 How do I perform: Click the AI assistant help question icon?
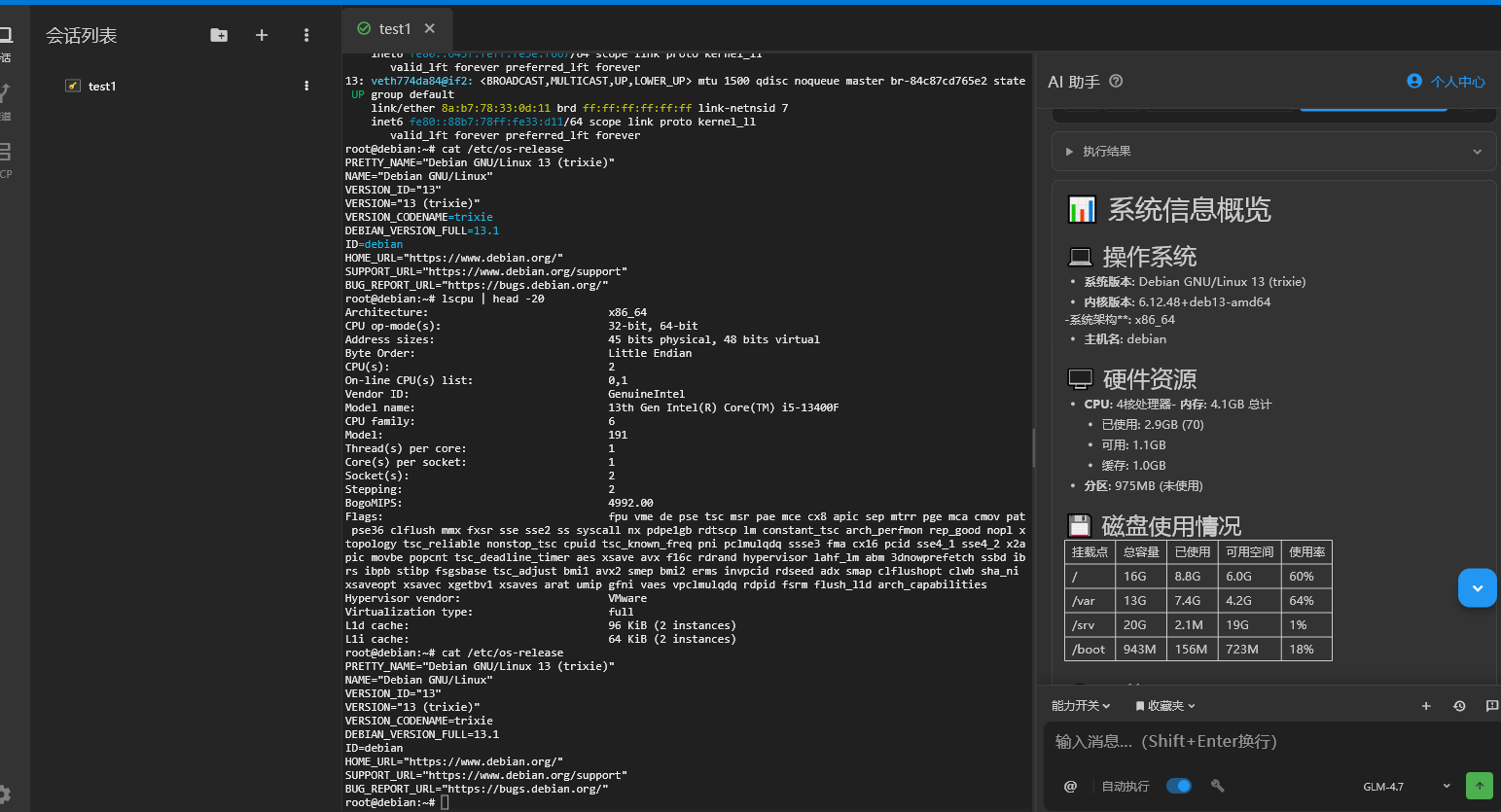pos(1116,82)
